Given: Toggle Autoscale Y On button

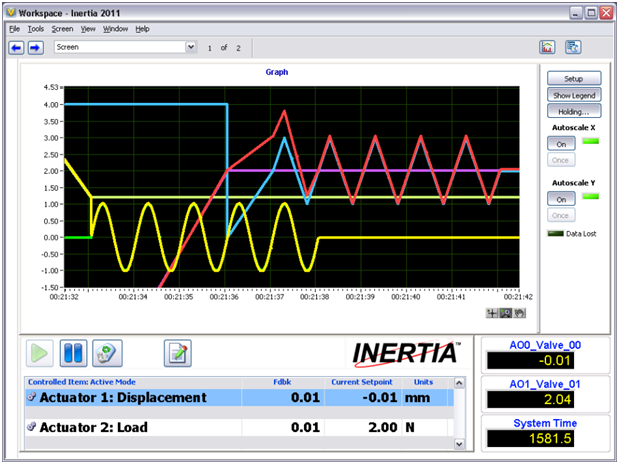Looking at the screenshot, I should [560, 199].
